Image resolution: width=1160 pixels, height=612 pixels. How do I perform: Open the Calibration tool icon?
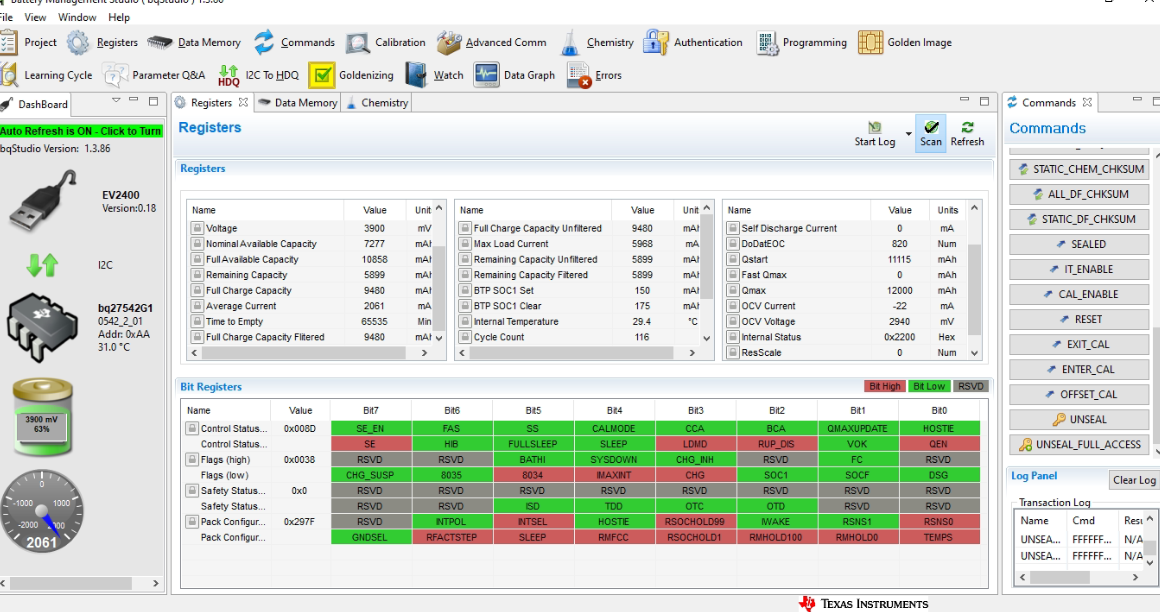(358, 43)
